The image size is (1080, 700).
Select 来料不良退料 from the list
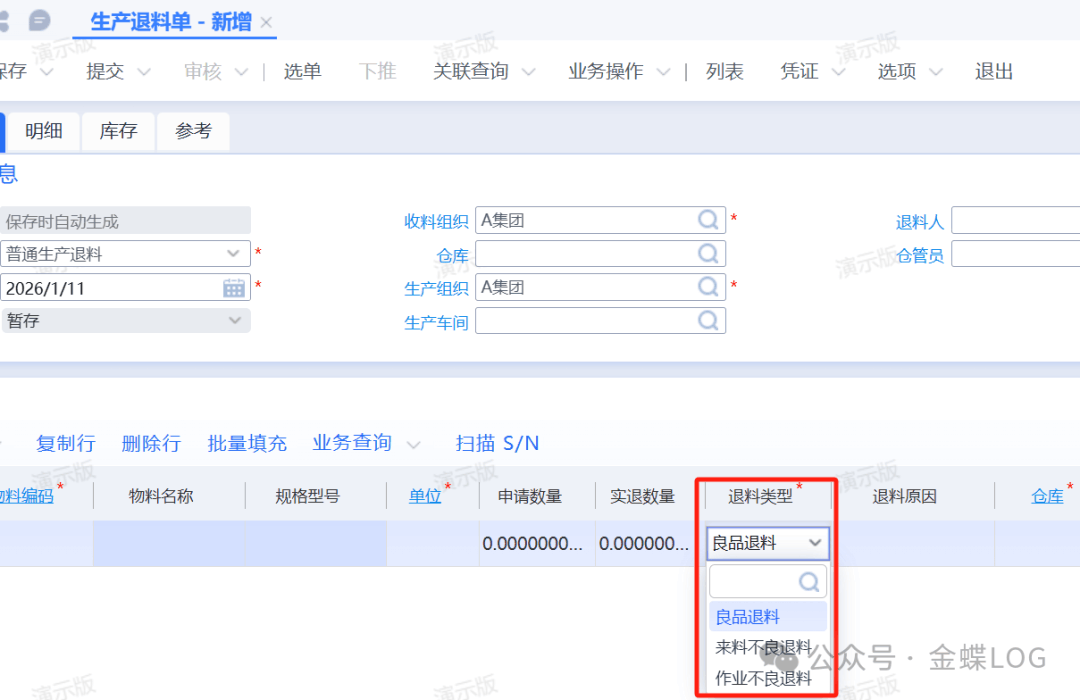[x=763, y=647]
